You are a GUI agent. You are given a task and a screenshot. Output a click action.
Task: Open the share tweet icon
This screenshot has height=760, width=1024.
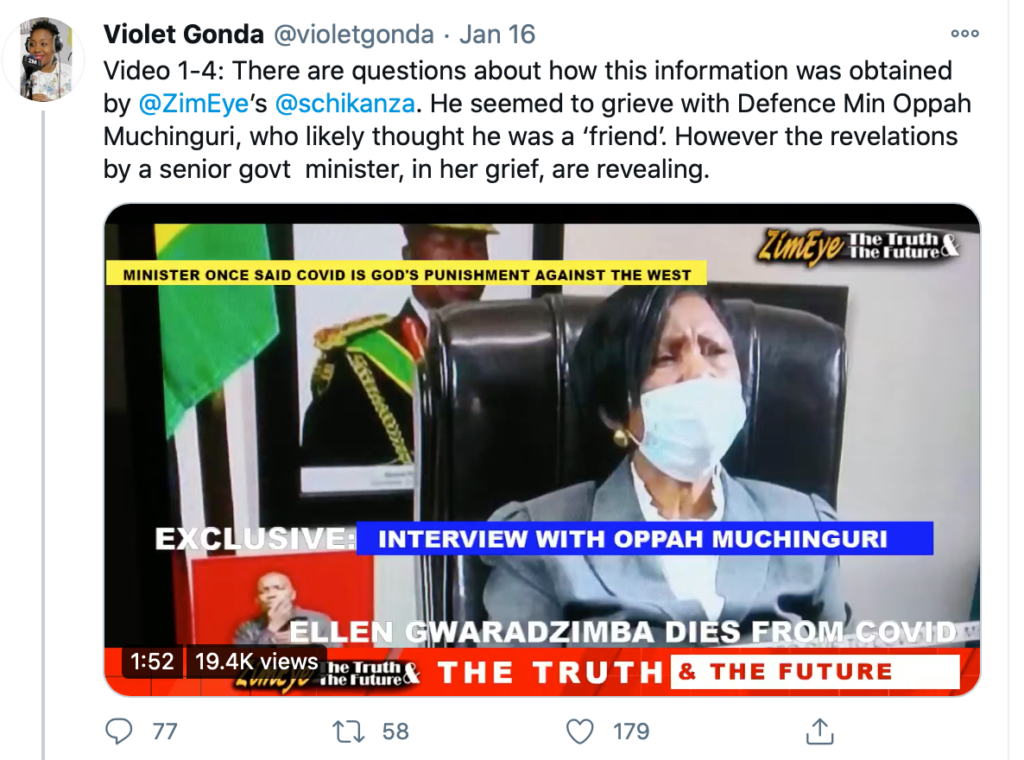pos(820,731)
